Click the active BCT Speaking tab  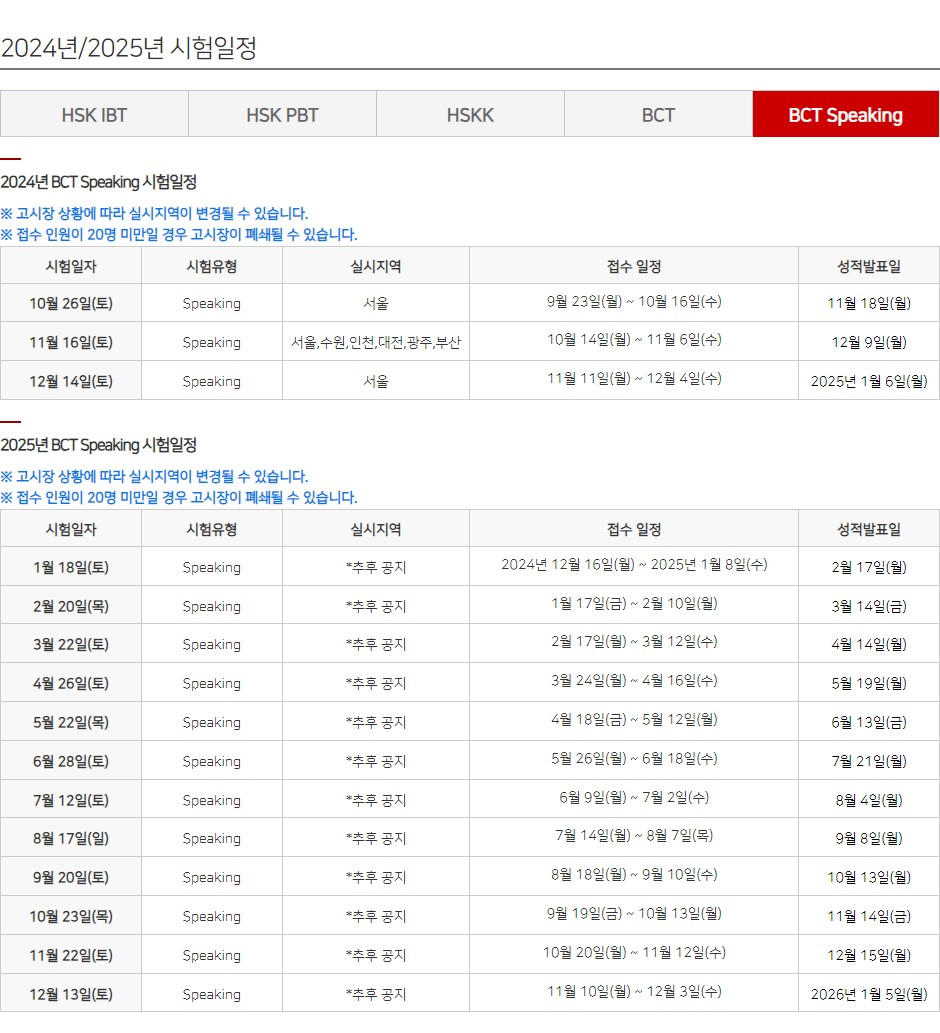click(x=845, y=114)
